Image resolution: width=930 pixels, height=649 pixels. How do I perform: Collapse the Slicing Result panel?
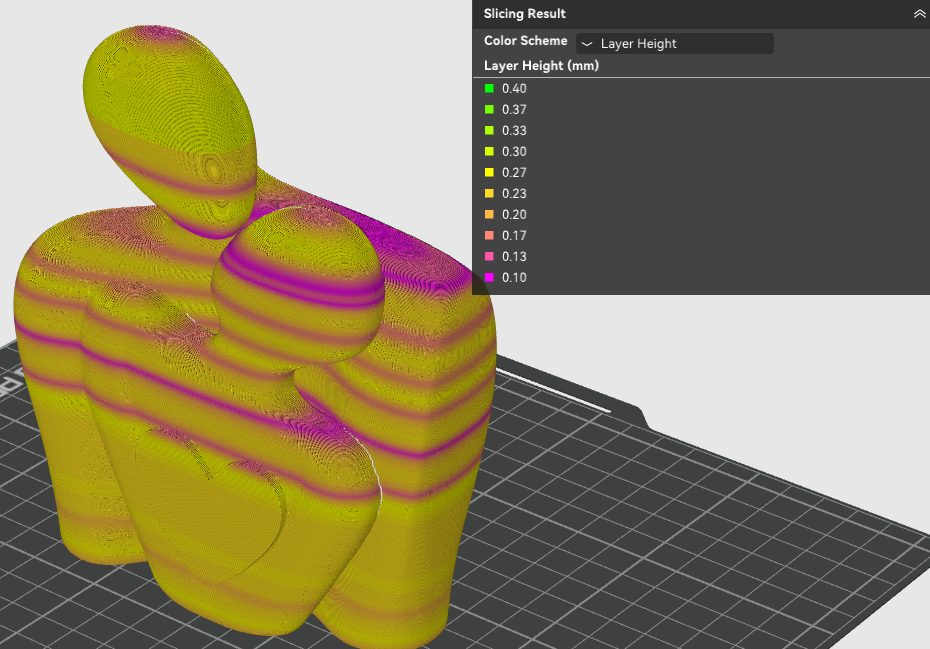pyautogui.click(x=919, y=14)
